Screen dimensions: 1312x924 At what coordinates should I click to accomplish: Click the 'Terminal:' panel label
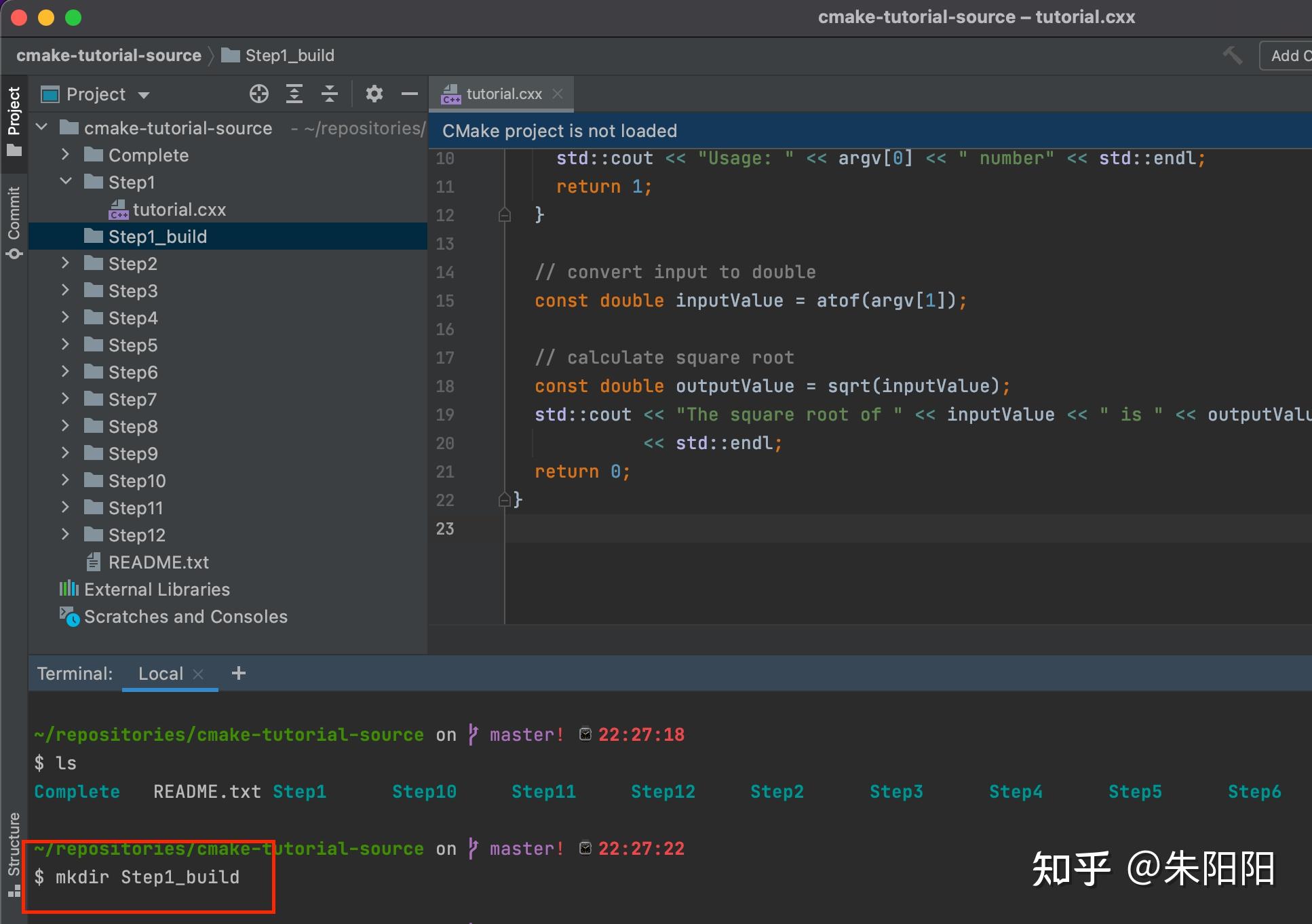coord(75,674)
